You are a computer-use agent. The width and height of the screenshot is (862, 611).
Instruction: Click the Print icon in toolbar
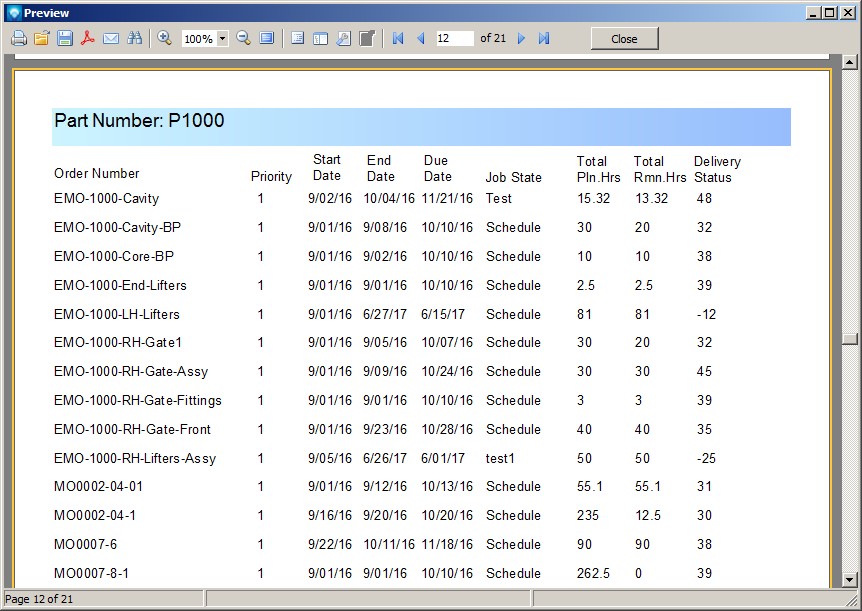coord(18,38)
